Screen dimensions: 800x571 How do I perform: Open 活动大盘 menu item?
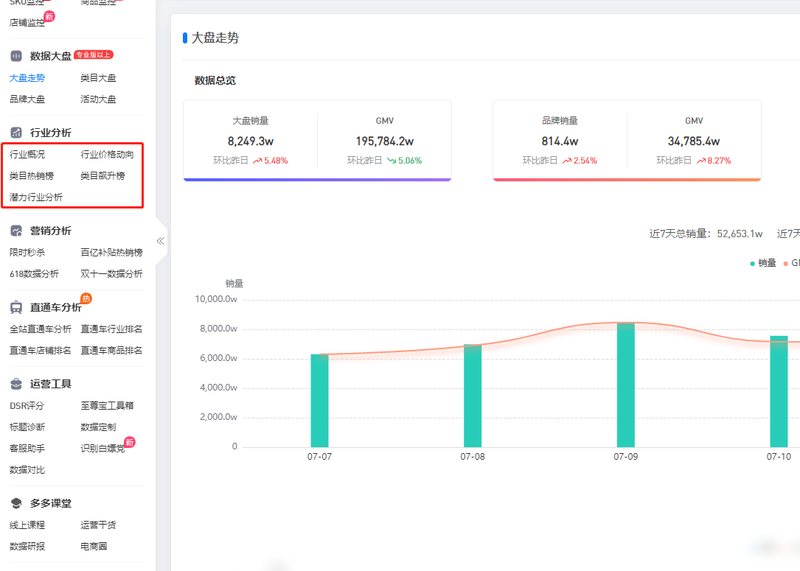[98, 99]
